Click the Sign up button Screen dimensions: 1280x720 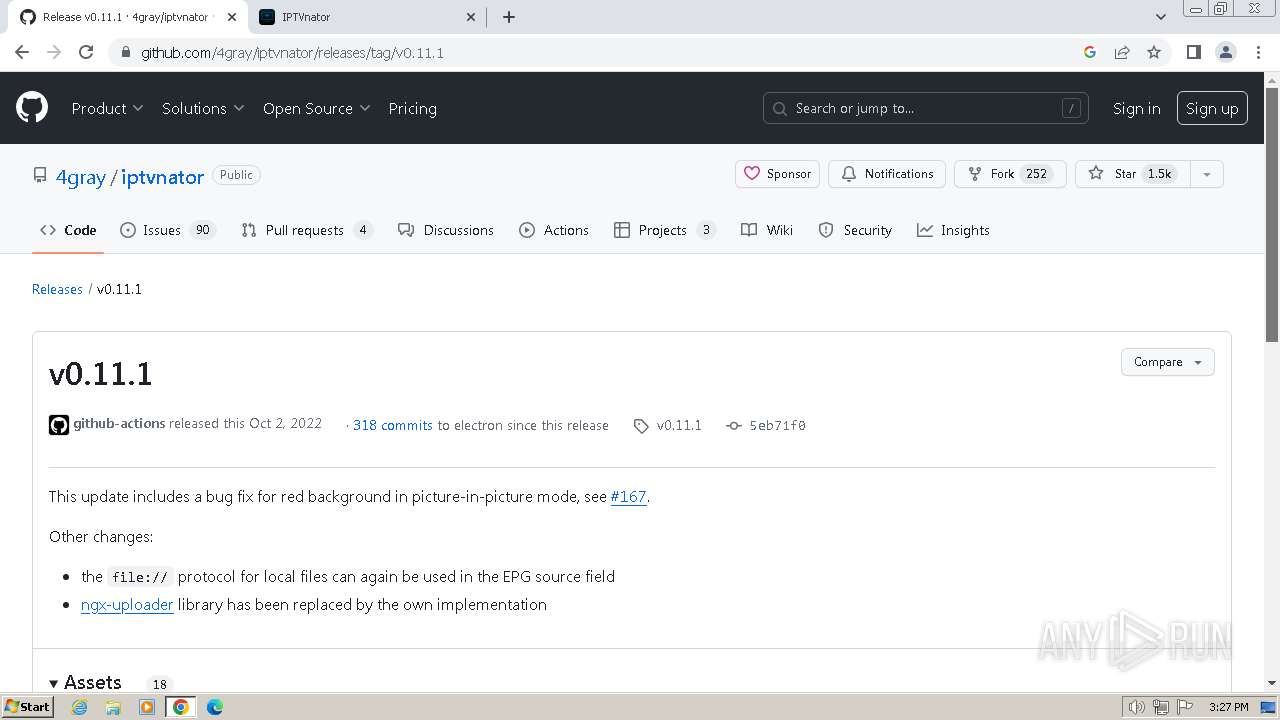click(x=1212, y=108)
